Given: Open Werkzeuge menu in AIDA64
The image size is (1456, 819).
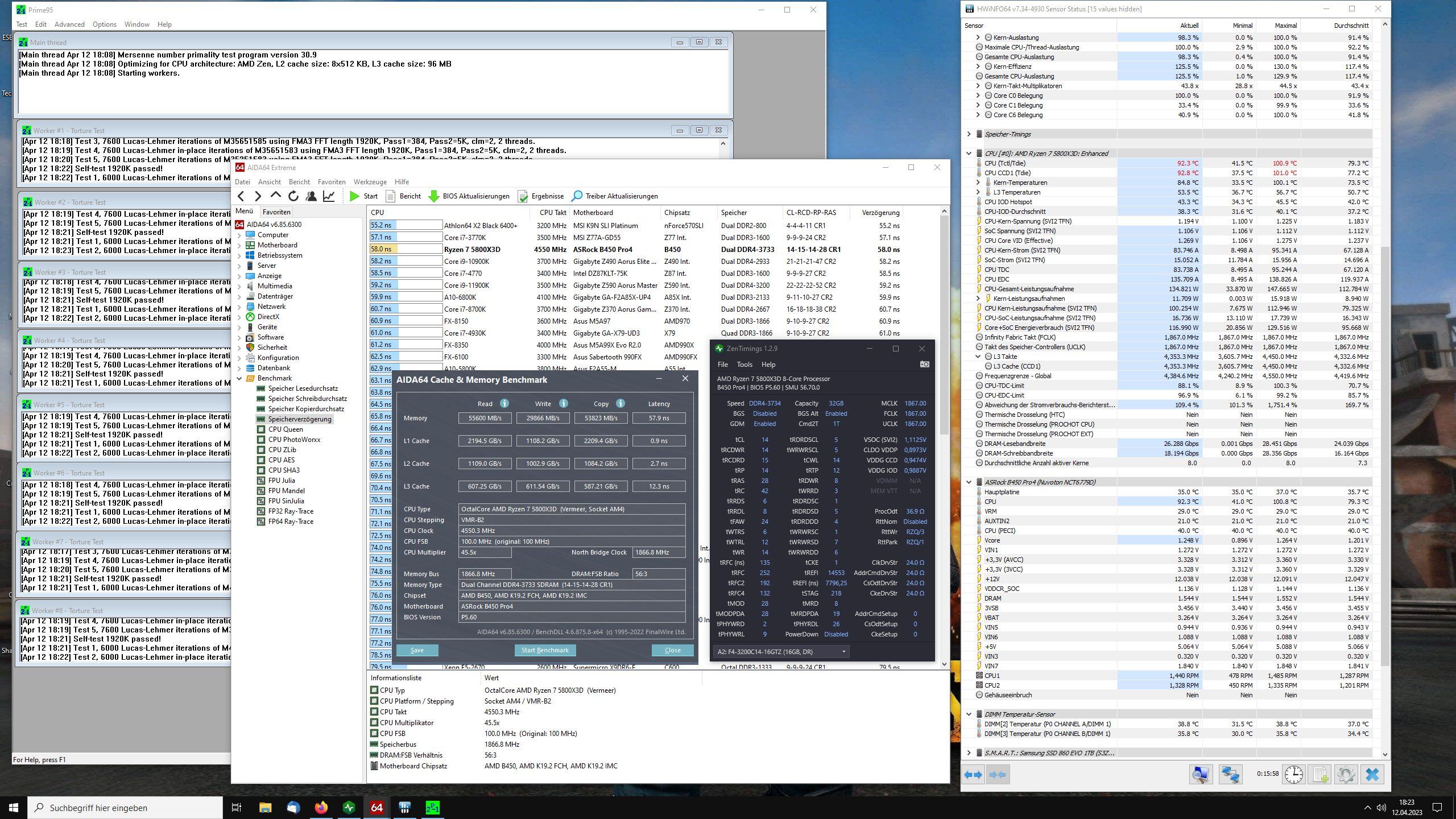Looking at the screenshot, I should [370, 182].
